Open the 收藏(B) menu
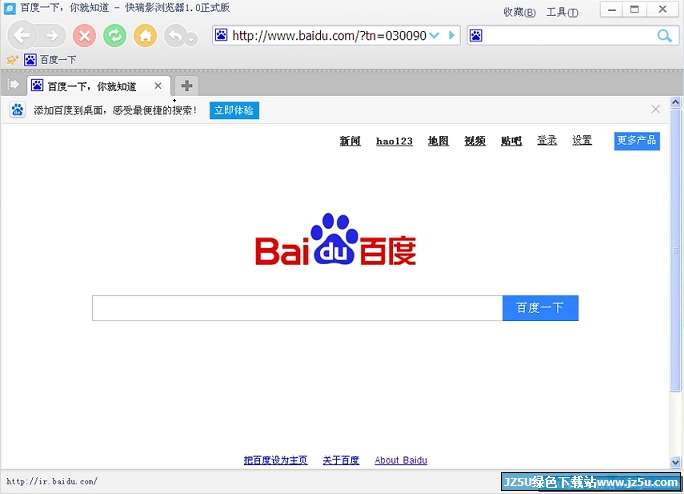The height and width of the screenshot is (494, 684). [520, 12]
